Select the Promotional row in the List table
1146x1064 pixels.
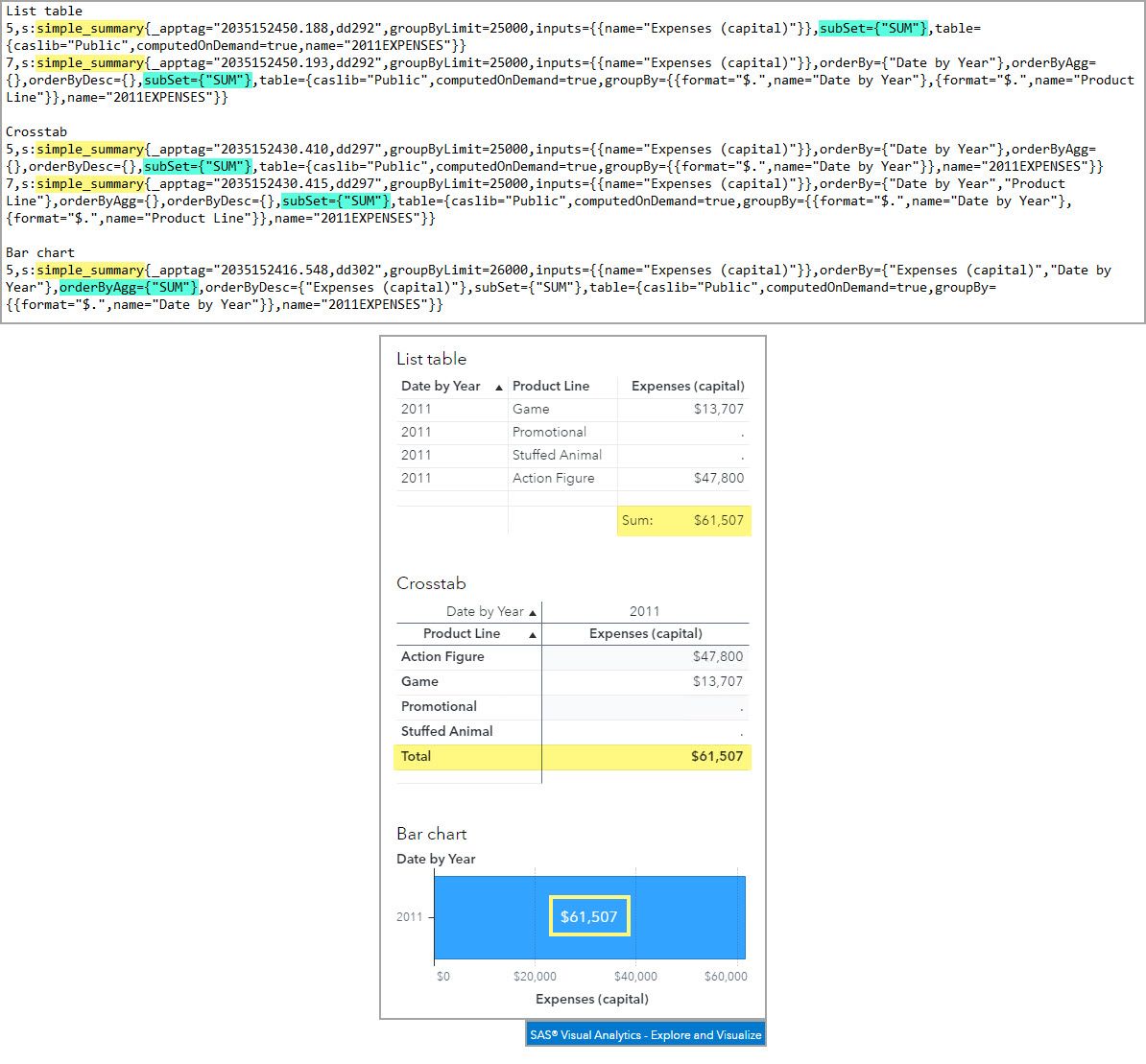pos(548,432)
